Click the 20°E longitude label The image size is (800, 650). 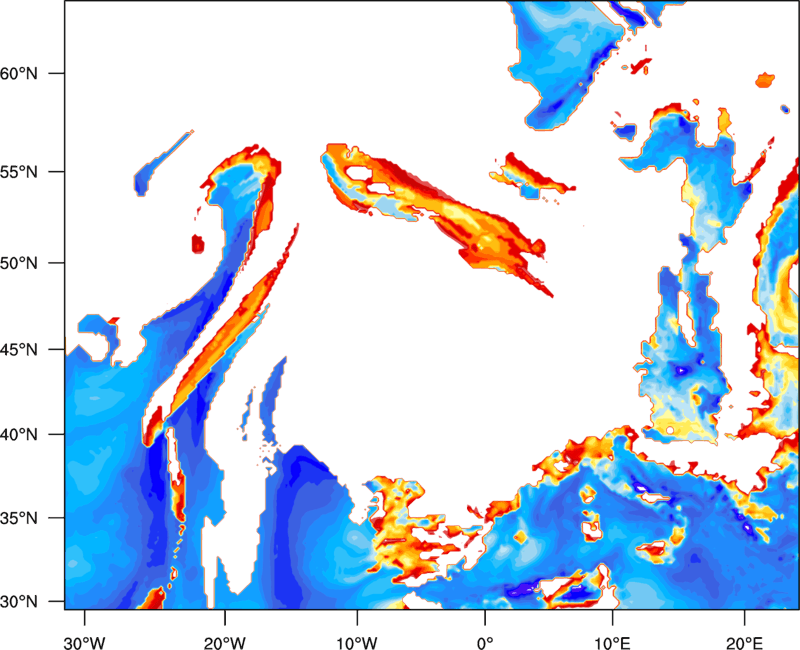[x=744, y=643]
